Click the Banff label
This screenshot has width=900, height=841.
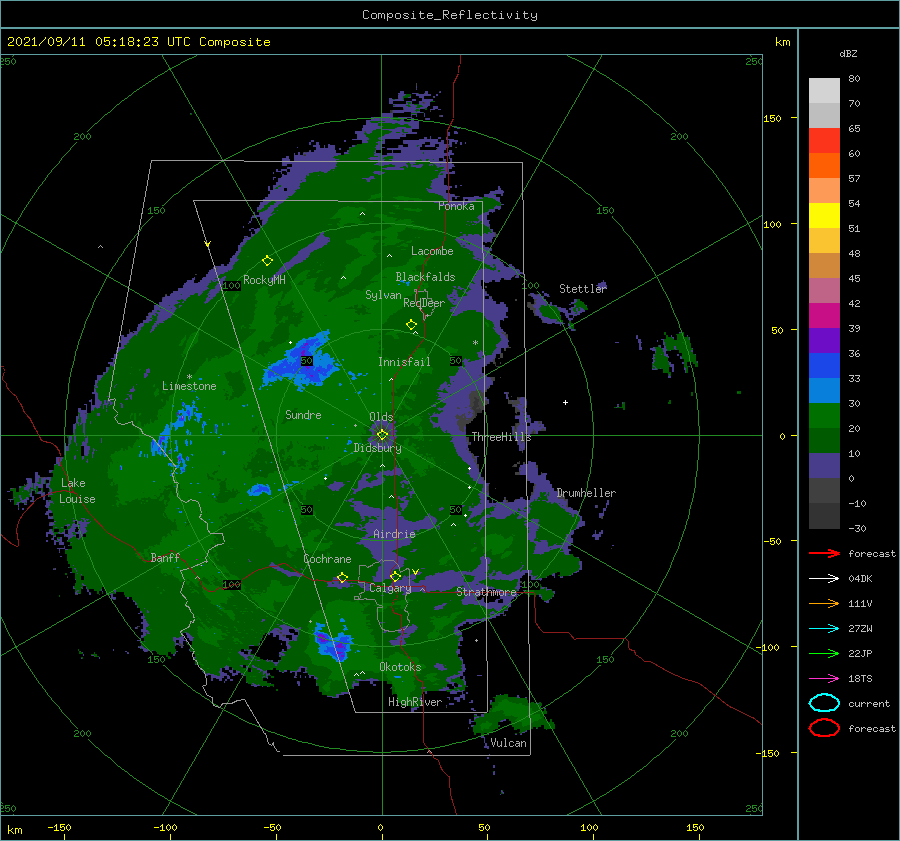pos(165,557)
